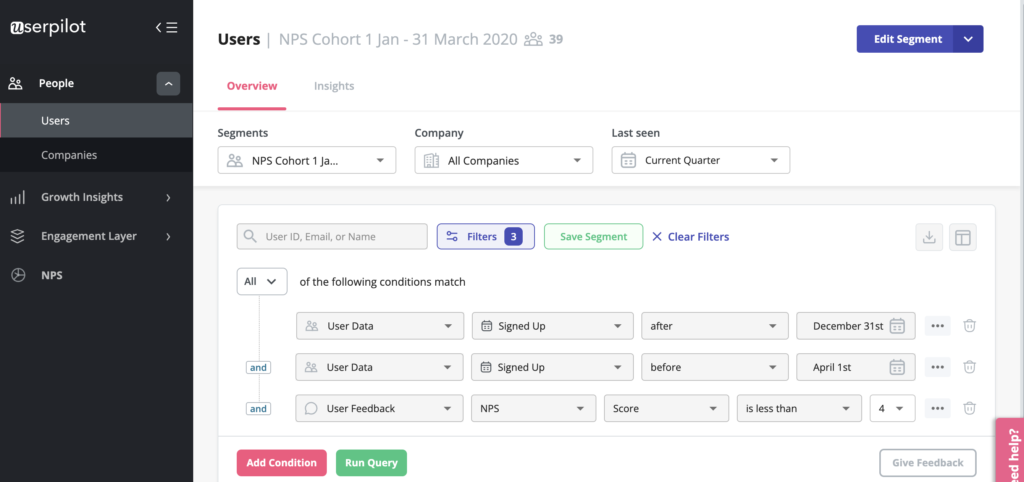Click the Run Query button
The image size is (1024, 482).
371,463
